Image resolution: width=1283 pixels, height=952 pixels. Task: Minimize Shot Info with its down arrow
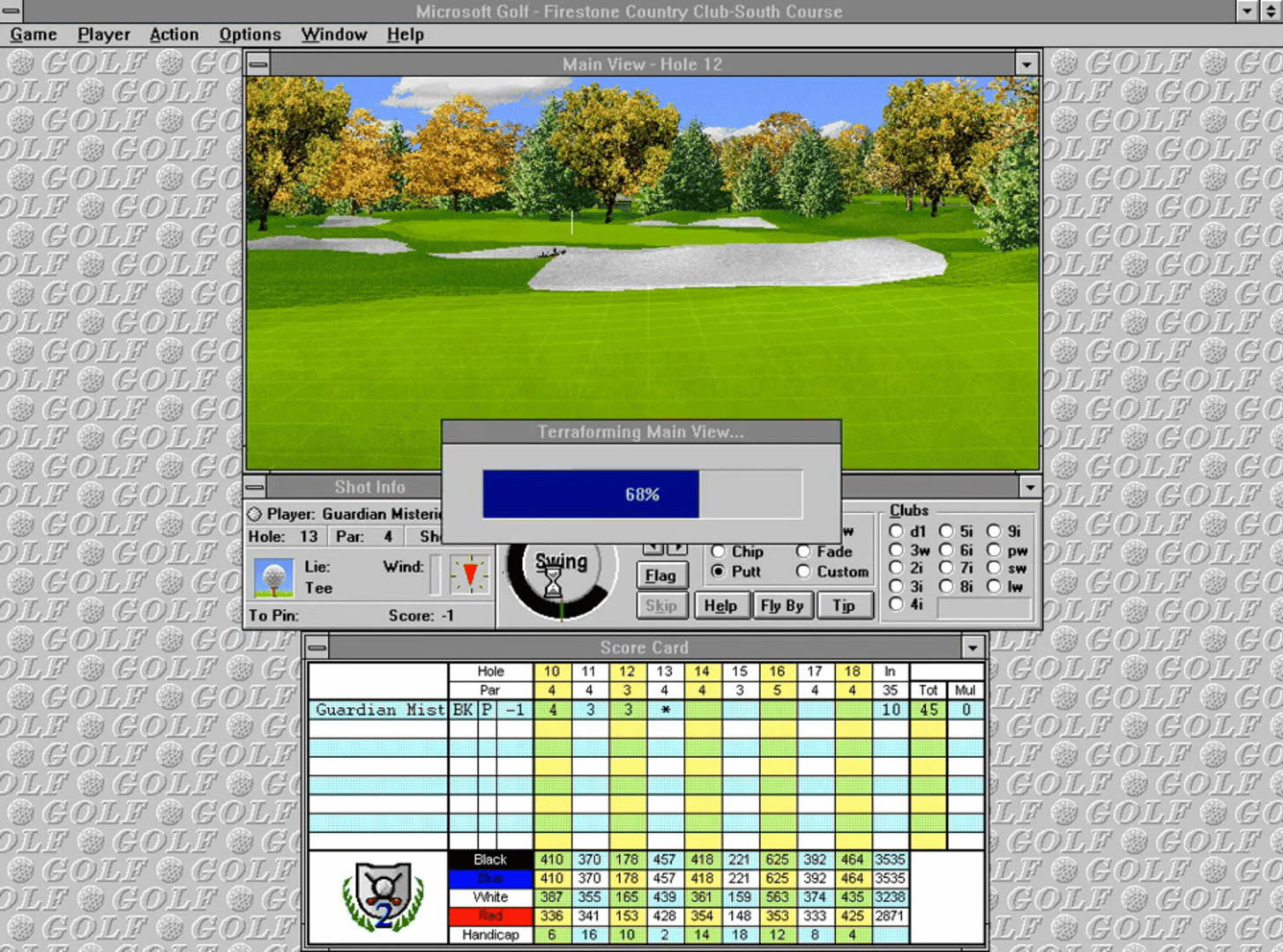pyautogui.click(x=1030, y=487)
